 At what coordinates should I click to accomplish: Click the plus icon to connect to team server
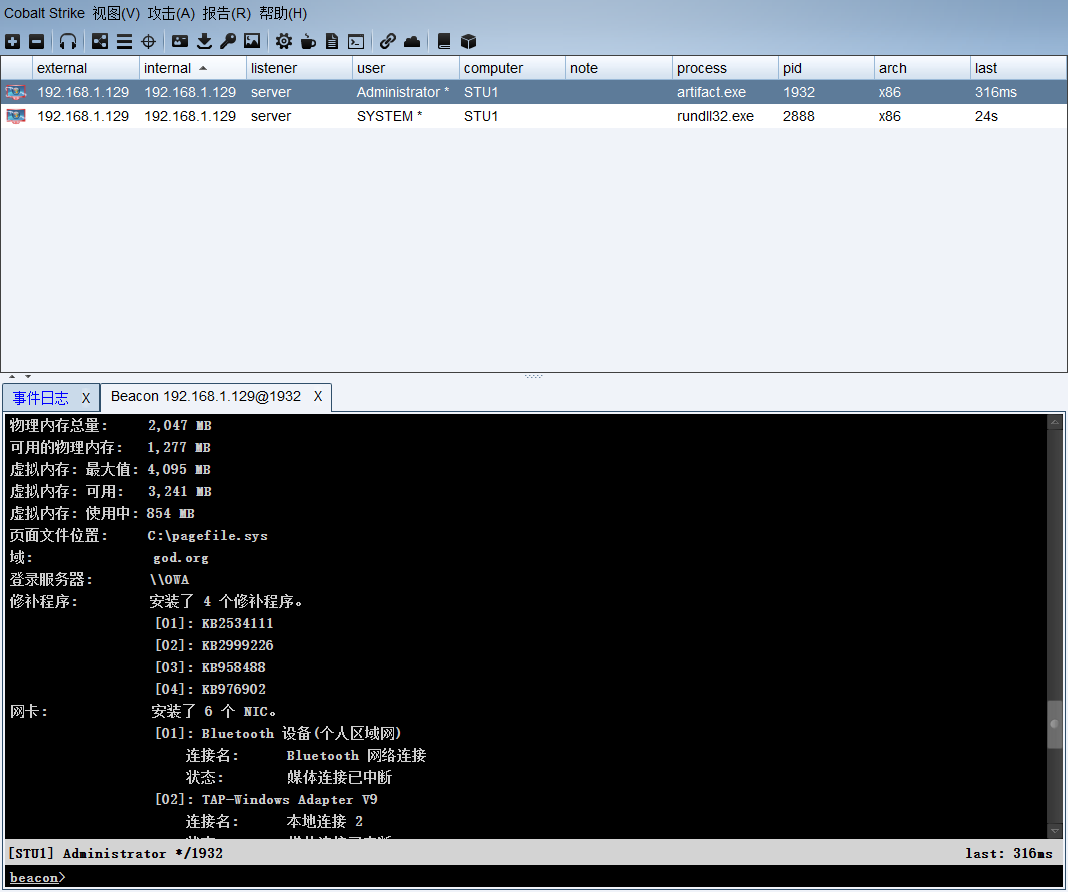click(12, 42)
